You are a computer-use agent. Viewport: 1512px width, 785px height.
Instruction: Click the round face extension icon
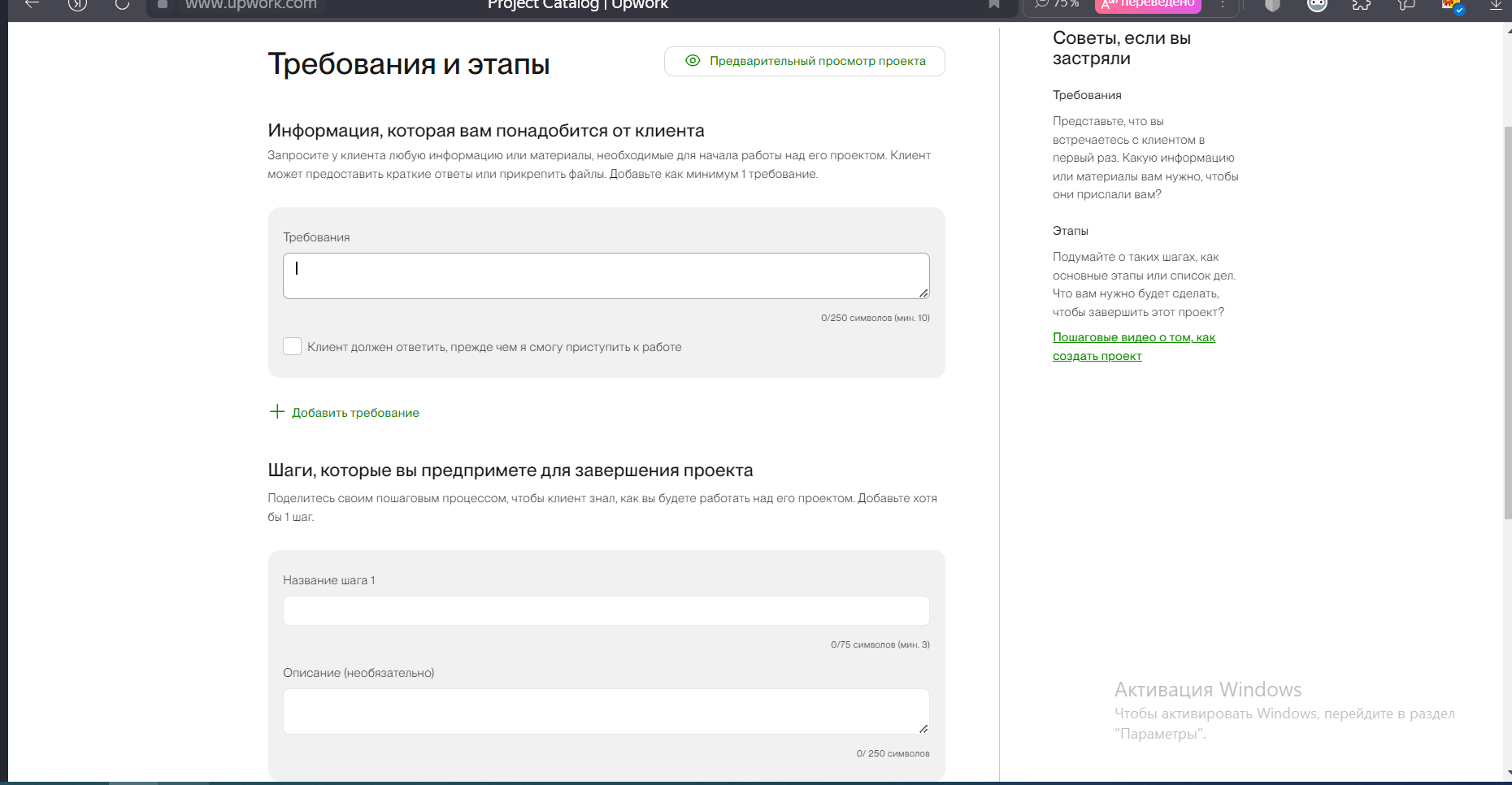coord(1317,5)
